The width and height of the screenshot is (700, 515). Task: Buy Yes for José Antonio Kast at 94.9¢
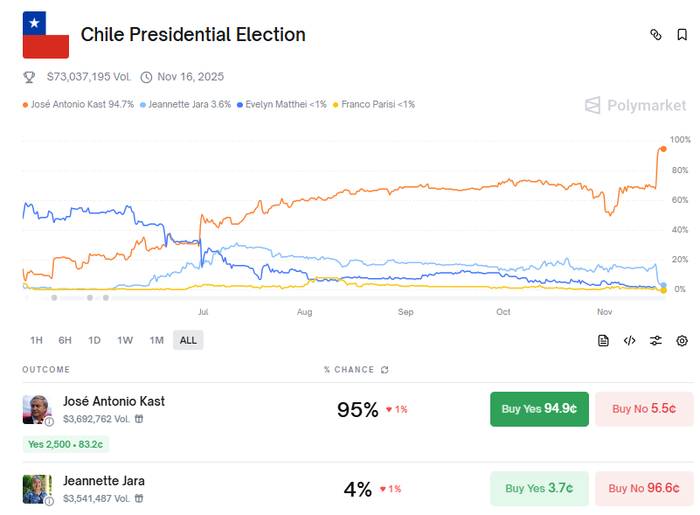(539, 409)
